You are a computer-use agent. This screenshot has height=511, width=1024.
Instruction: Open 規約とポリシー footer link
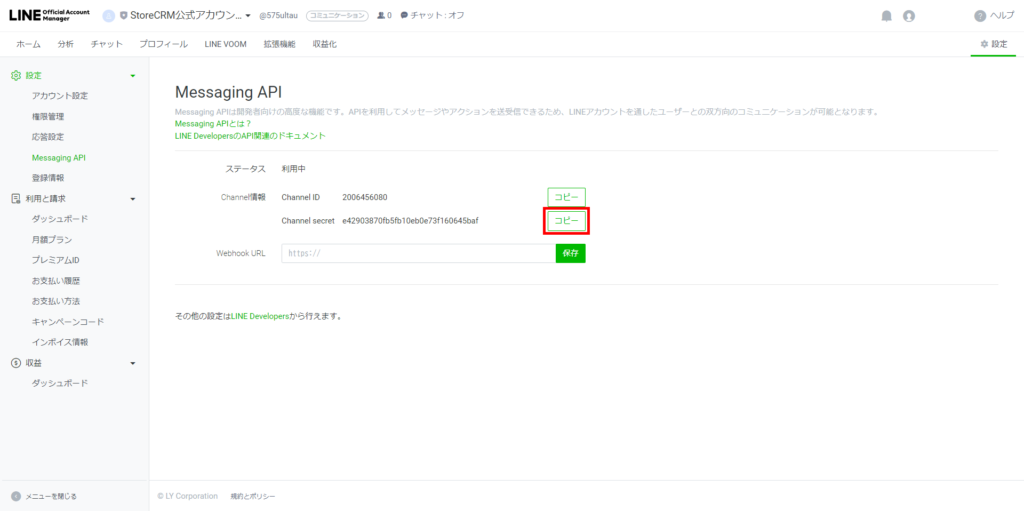[253, 497]
